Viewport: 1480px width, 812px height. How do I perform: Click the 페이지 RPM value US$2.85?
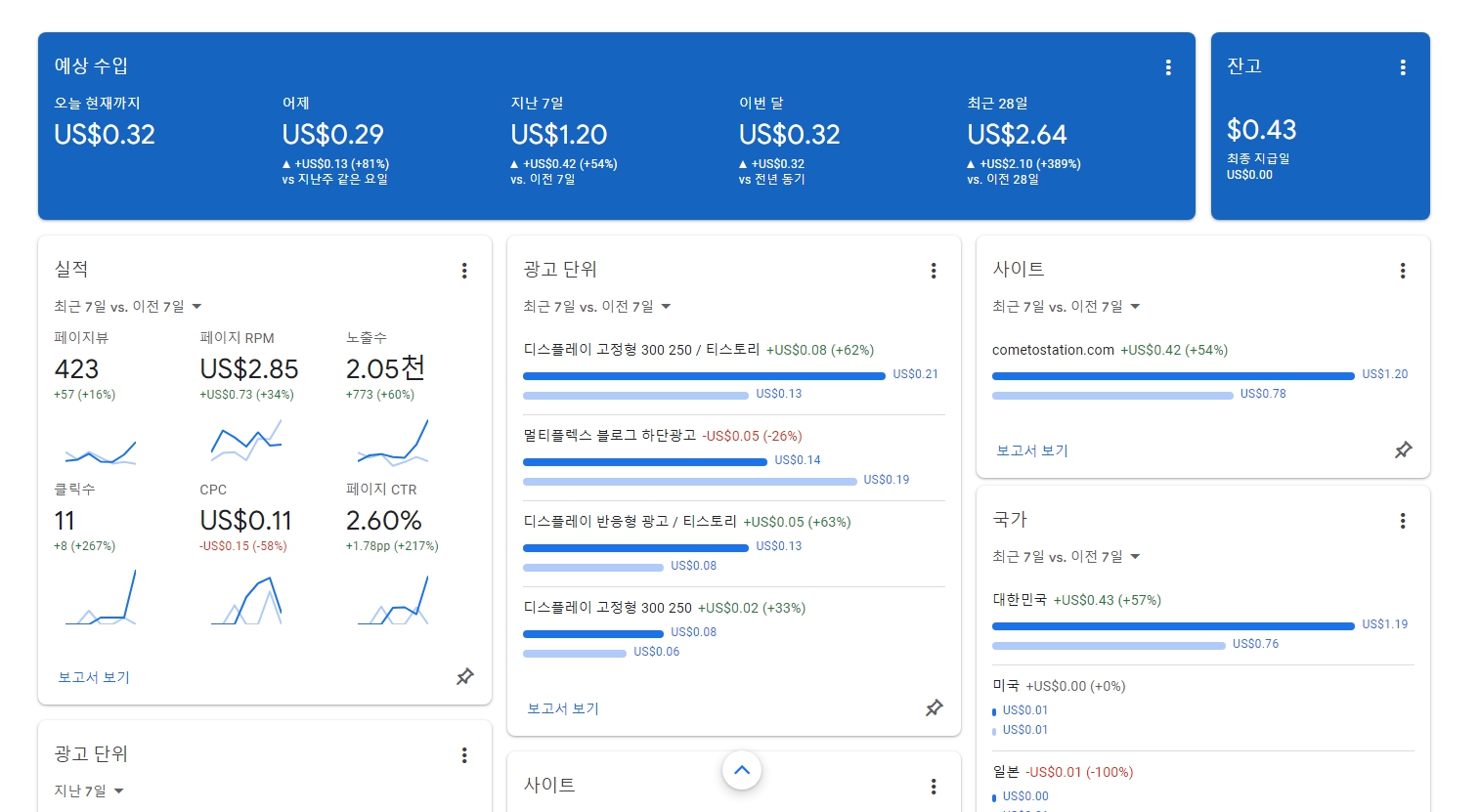(x=249, y=369)
